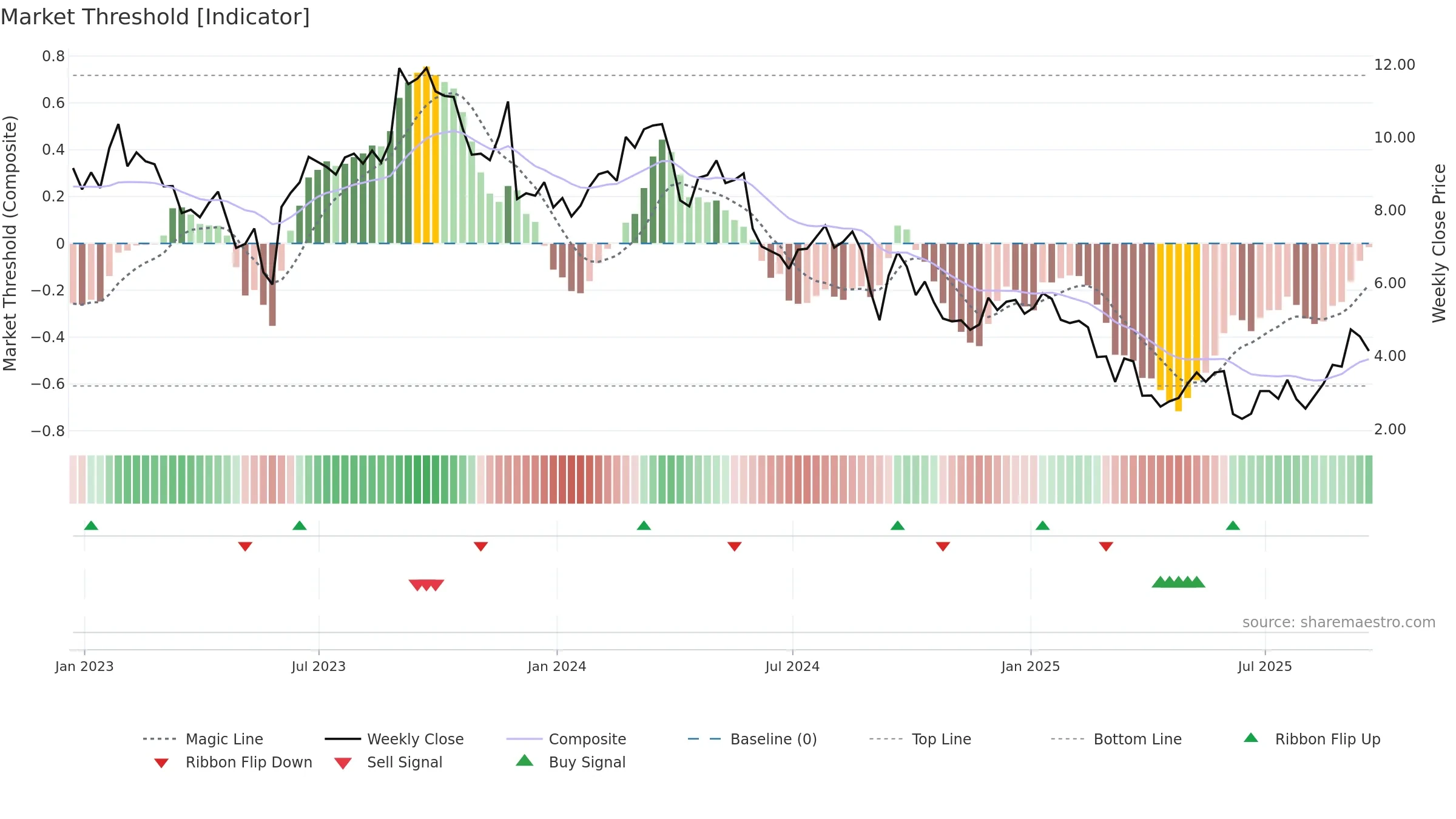Click the source: sharemaestro.com text
Image resolution: width=1456 pixels, height=819 pixels.
point(1339,622)
